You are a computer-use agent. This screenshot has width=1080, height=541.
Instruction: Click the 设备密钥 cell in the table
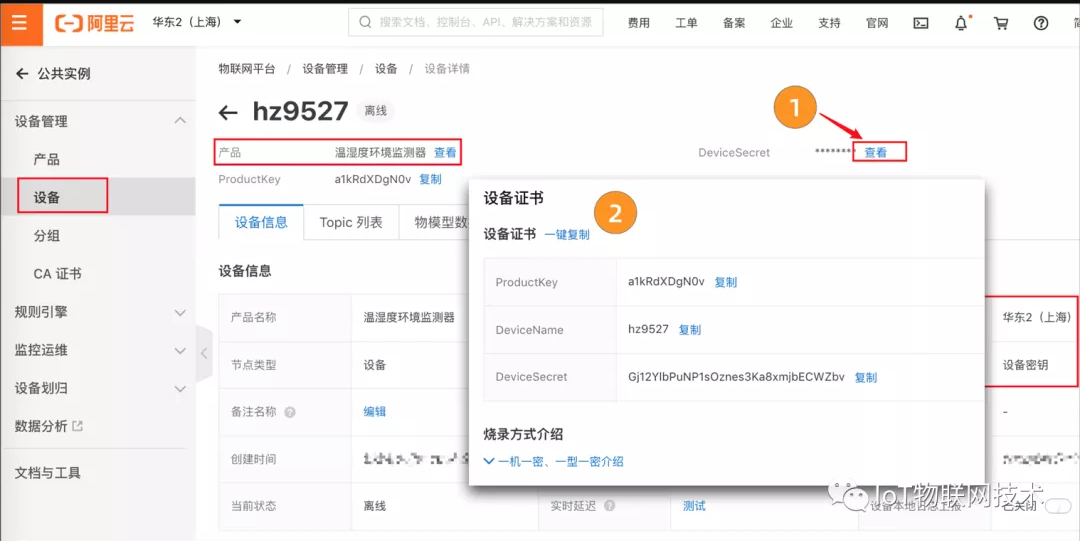pyautogui.click(x=1026, y=365)
